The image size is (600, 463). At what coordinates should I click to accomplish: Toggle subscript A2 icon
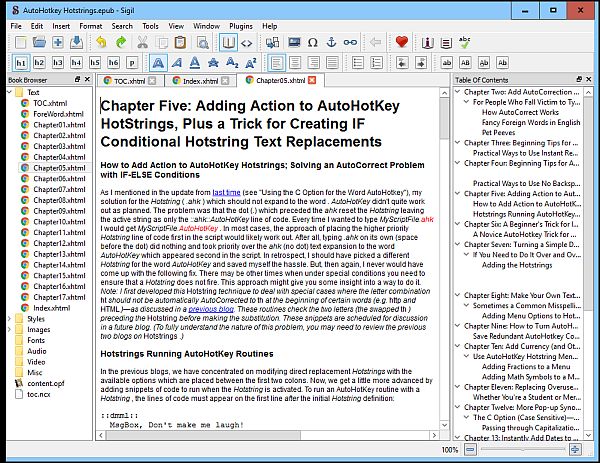coord(232,63)
